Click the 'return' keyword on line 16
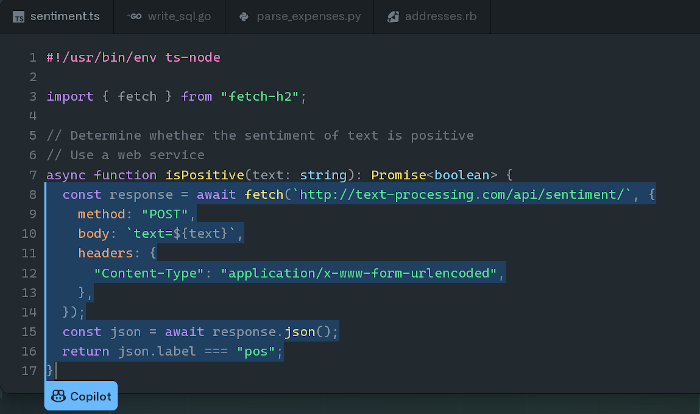The image size is (700, 414). [86, 352]
